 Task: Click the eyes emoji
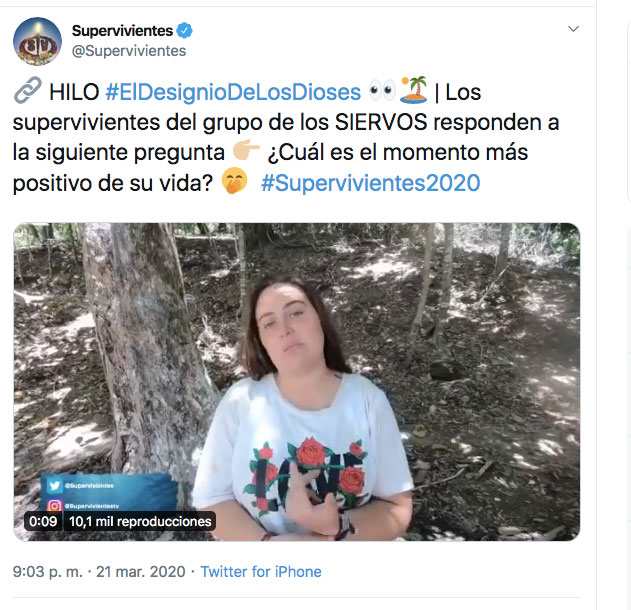point(382,91)
